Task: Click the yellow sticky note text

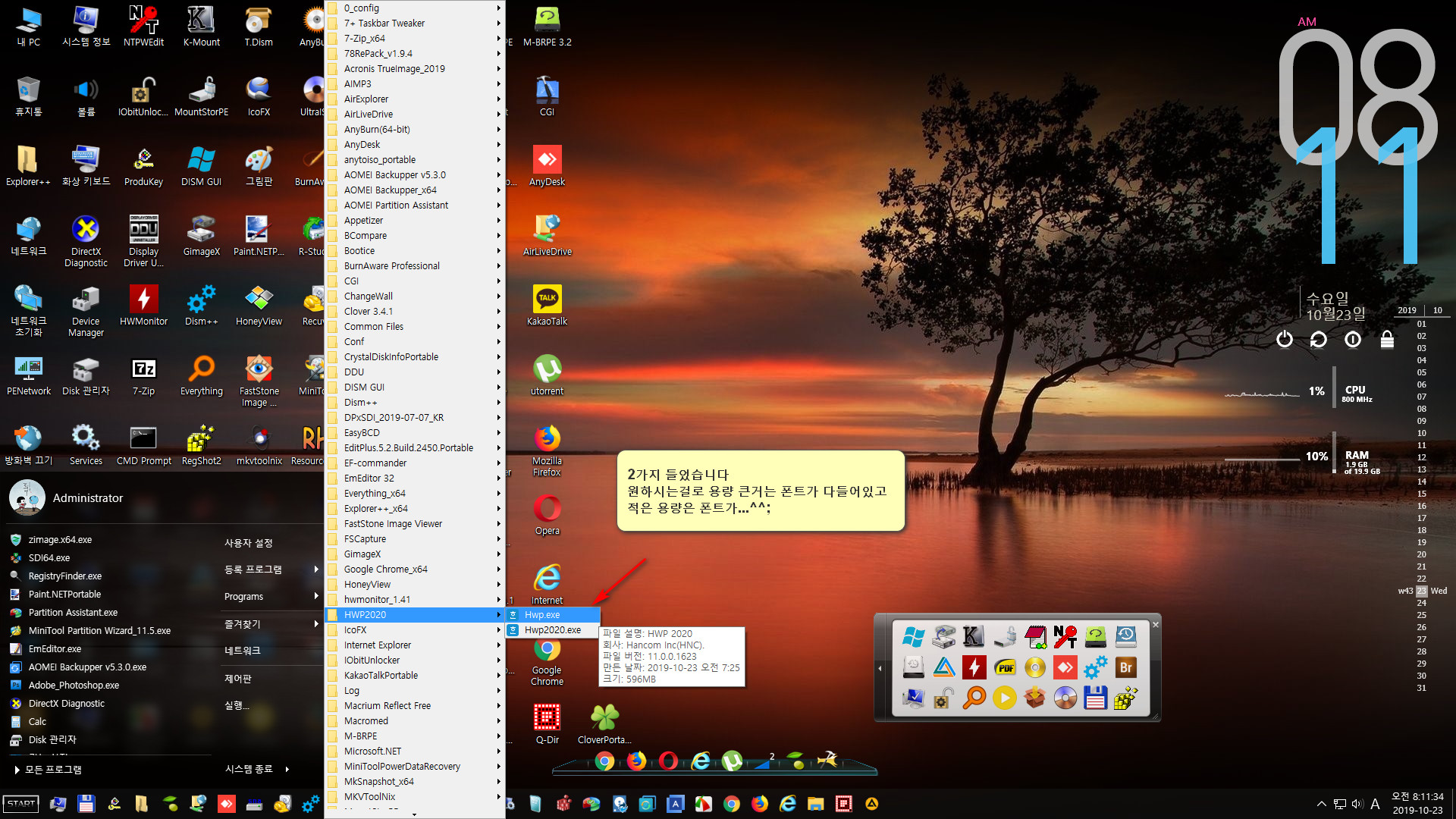Action: click(756, 491)
